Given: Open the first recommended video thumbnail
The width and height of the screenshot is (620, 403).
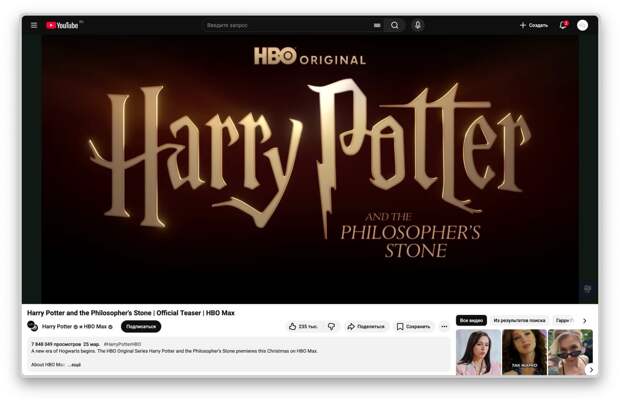Looking at the screenshot, I should tap(478, 352).
